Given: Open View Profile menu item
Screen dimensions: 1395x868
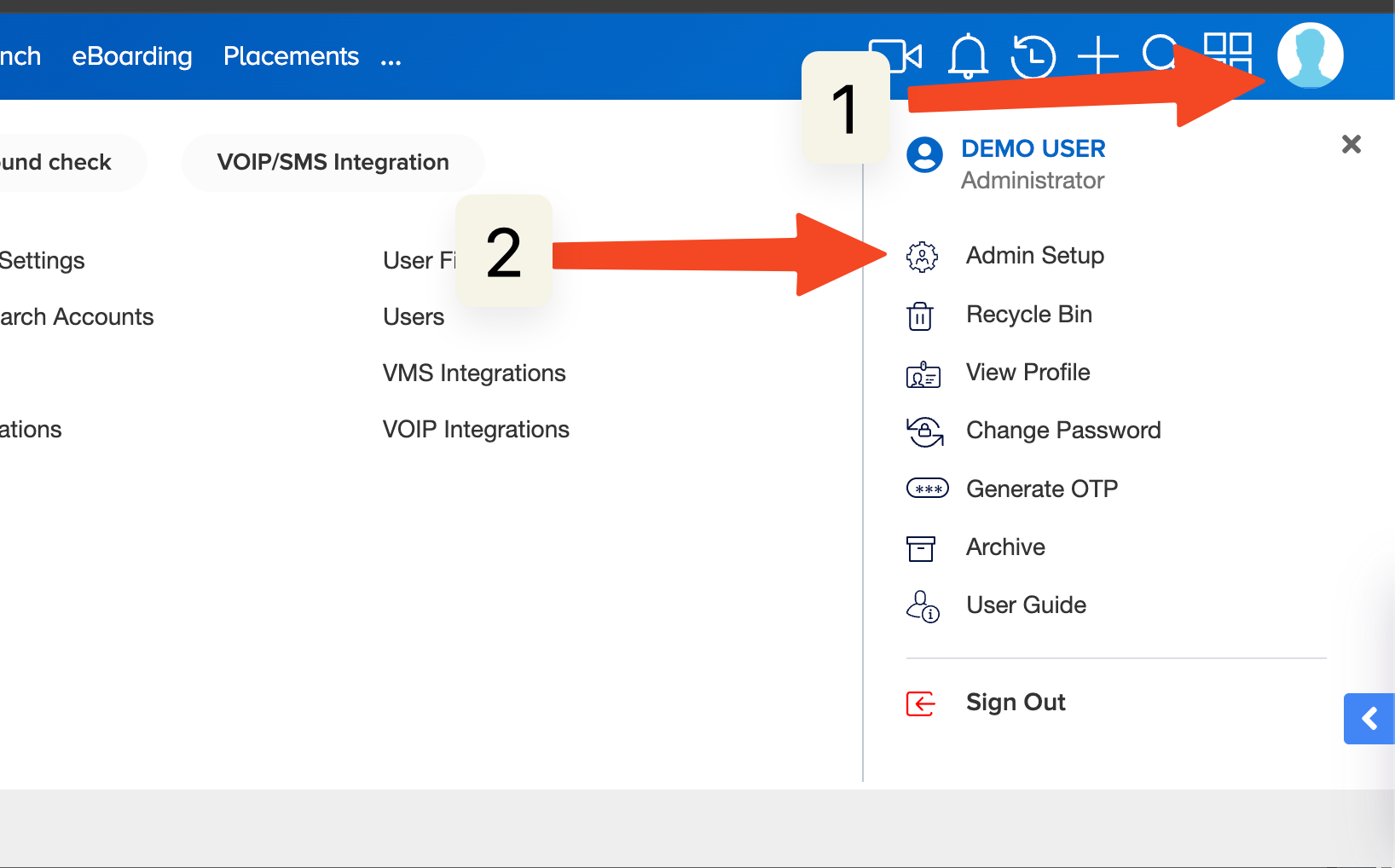Looking at the screenshot, I should (1027, 373).
